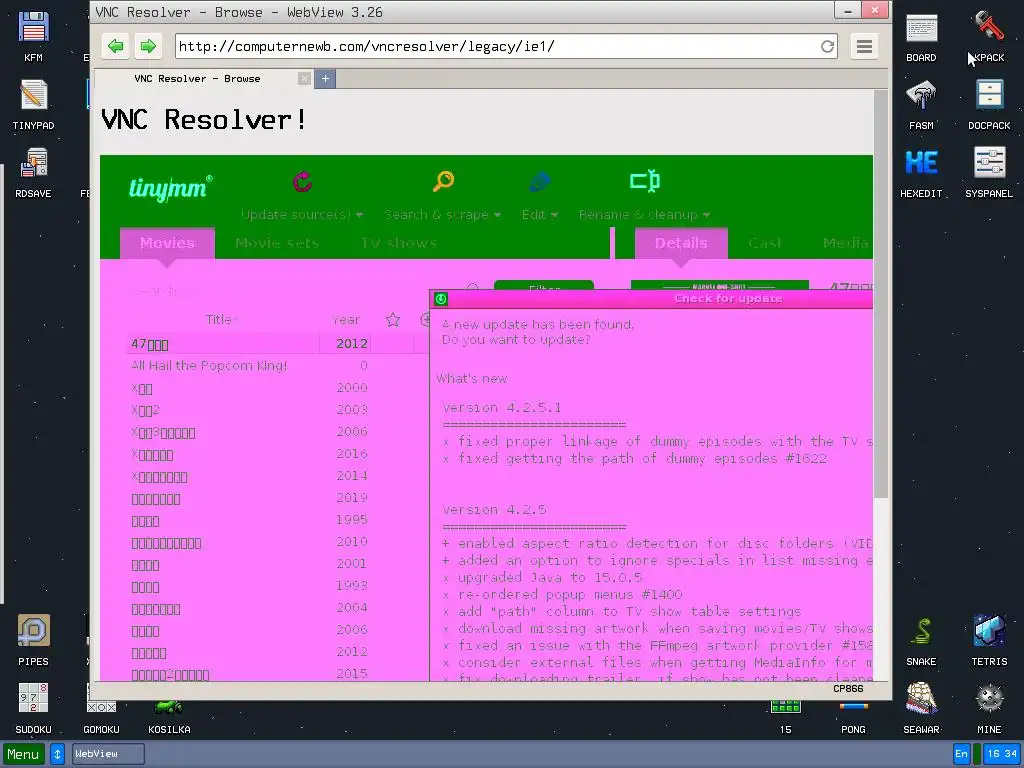This screenshot has height=768, width=1024.
Task: Open the KFM desktop icon
Action: pos(33,37)
